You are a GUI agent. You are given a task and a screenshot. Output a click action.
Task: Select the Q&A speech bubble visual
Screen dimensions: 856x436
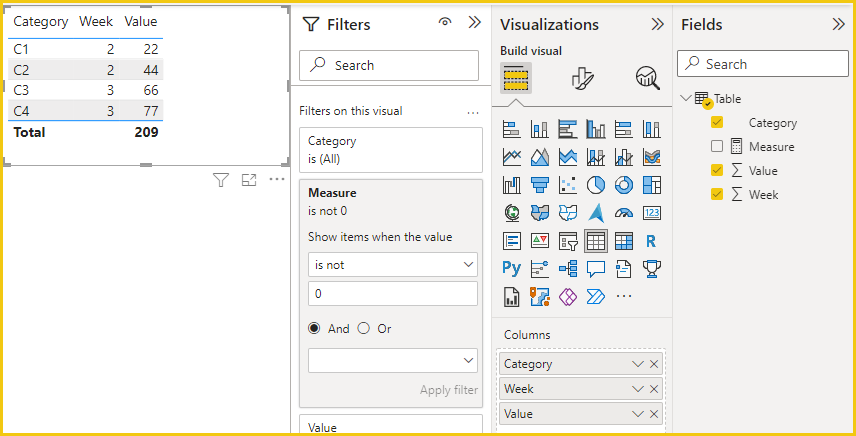(x=596, y=268)
